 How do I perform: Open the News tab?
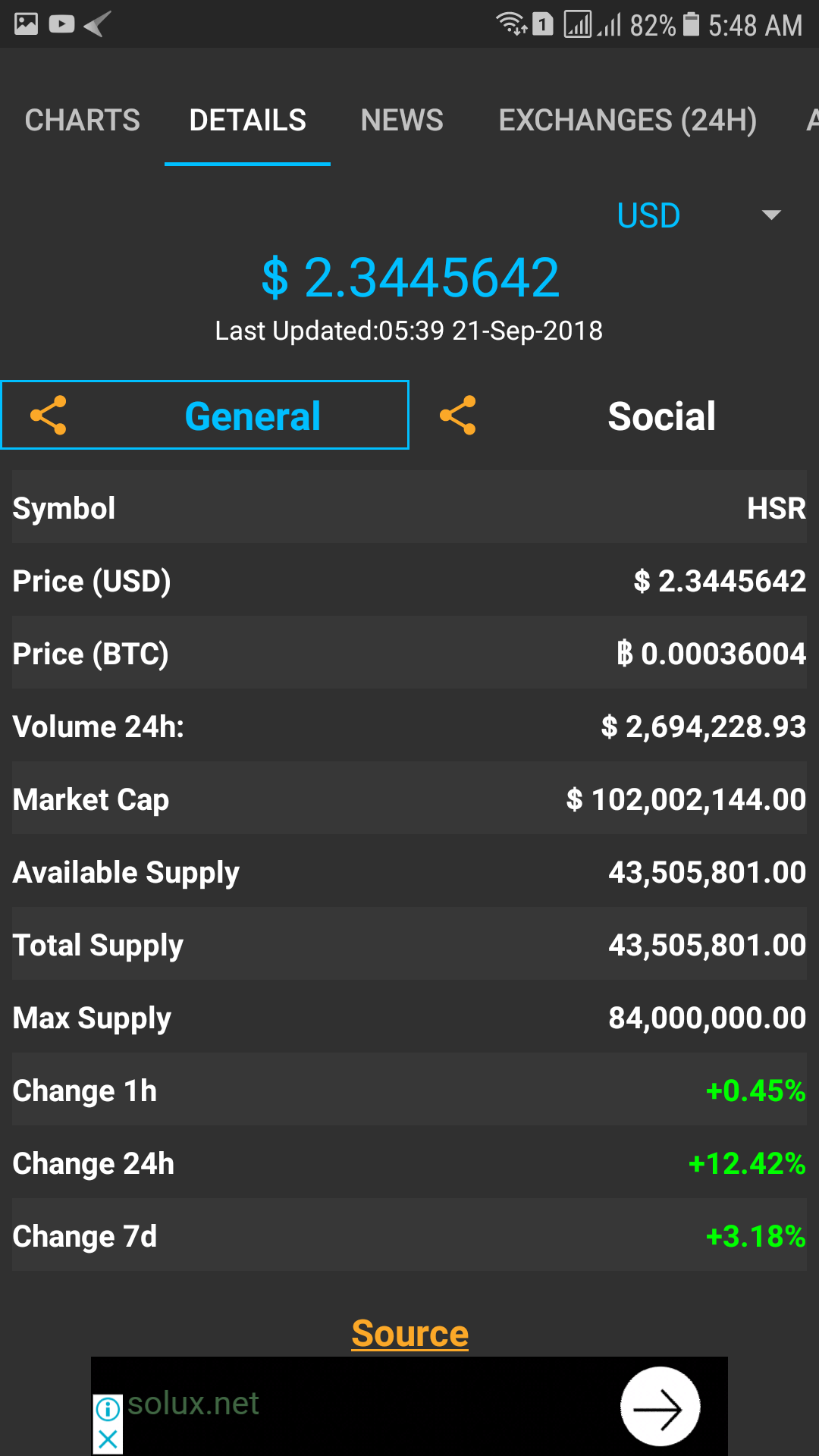coord(402,121)
